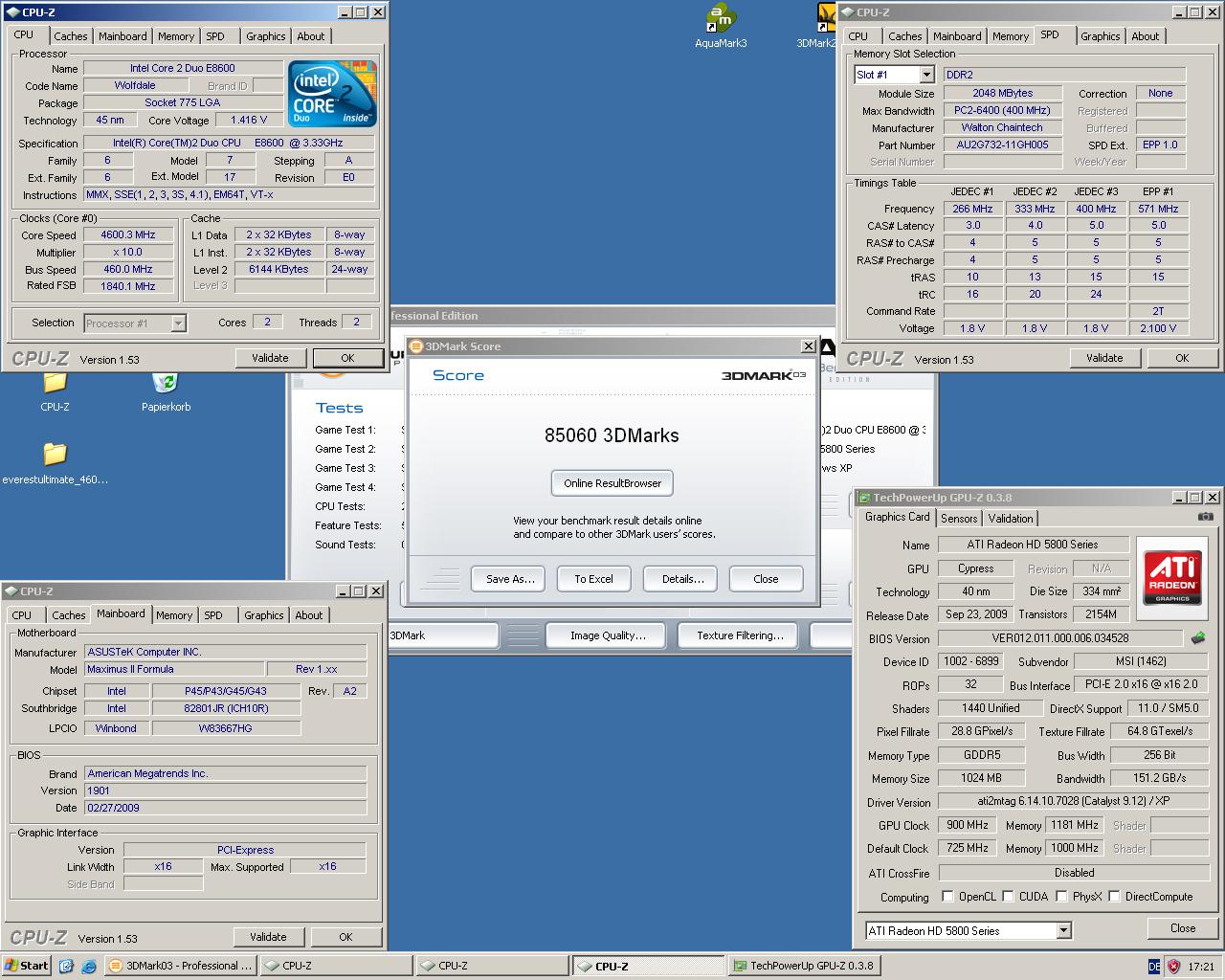The width and height of the screenshot is (1225, 980).
Task: Open the CPU-Z desktop folder
Action: coord(55,392)
